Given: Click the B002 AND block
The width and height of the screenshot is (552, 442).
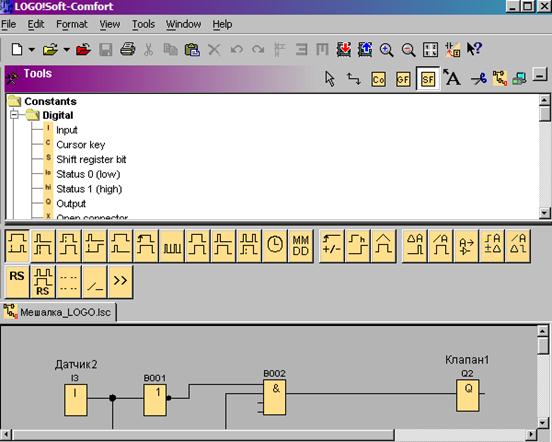Looking at the screenshot, I should [x=275, y=398].
